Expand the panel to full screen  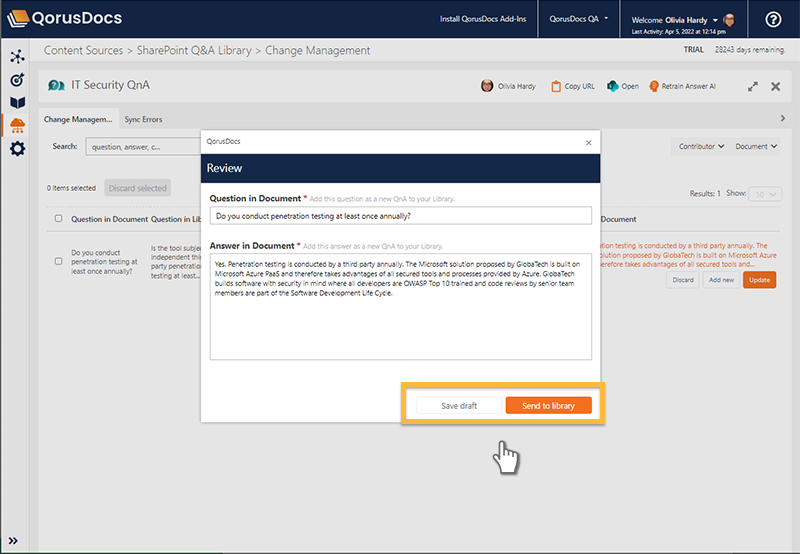pos(752,87)
